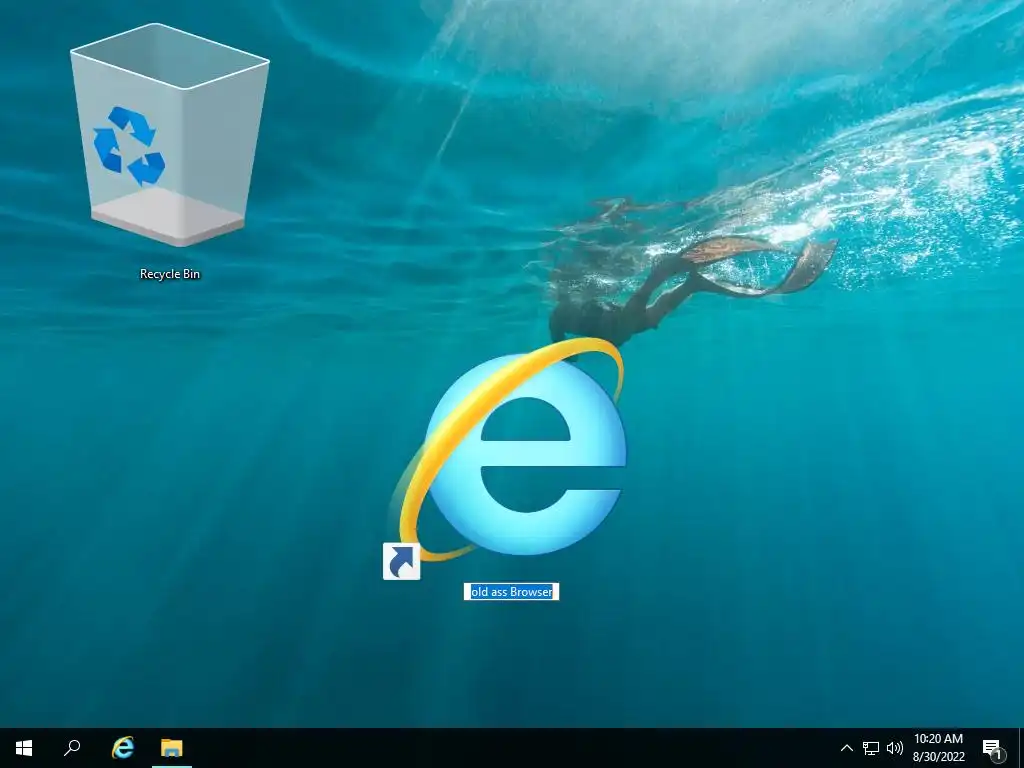Open the network status tray icon
This screenshot has height=768, width=1024.
pyautogui.click(x=871, y=748)
